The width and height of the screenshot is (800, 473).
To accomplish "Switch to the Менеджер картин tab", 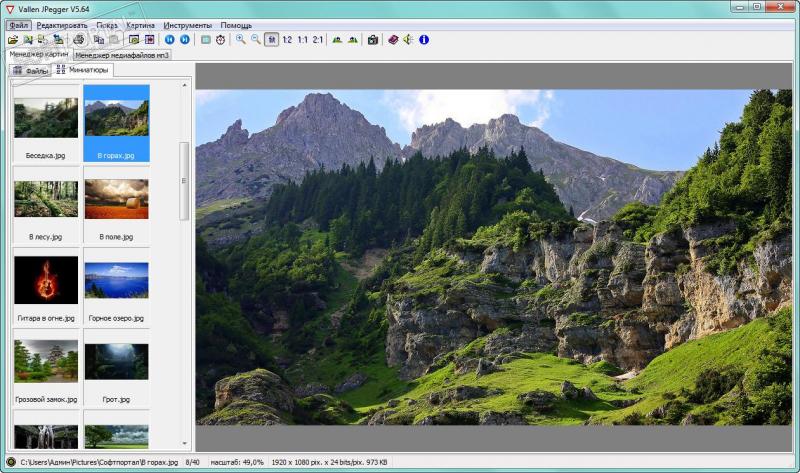I will click(39, 54).
